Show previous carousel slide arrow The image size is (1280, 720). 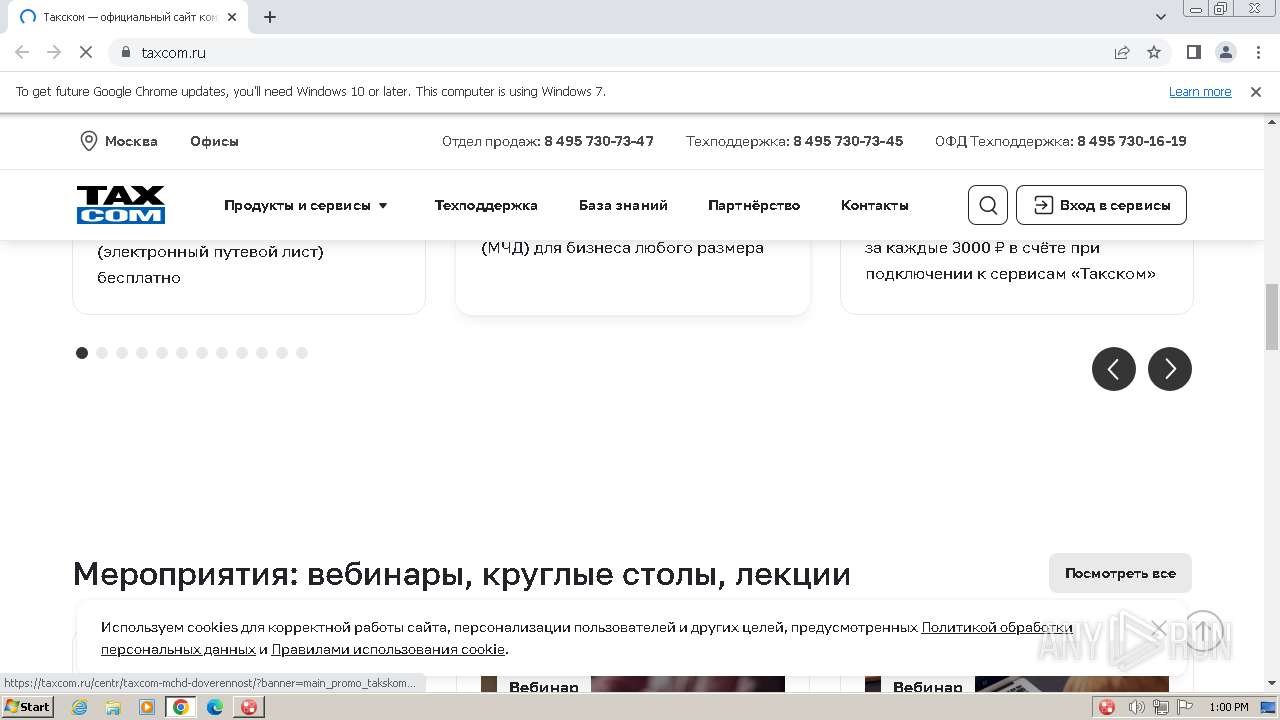coord(1114,369)
